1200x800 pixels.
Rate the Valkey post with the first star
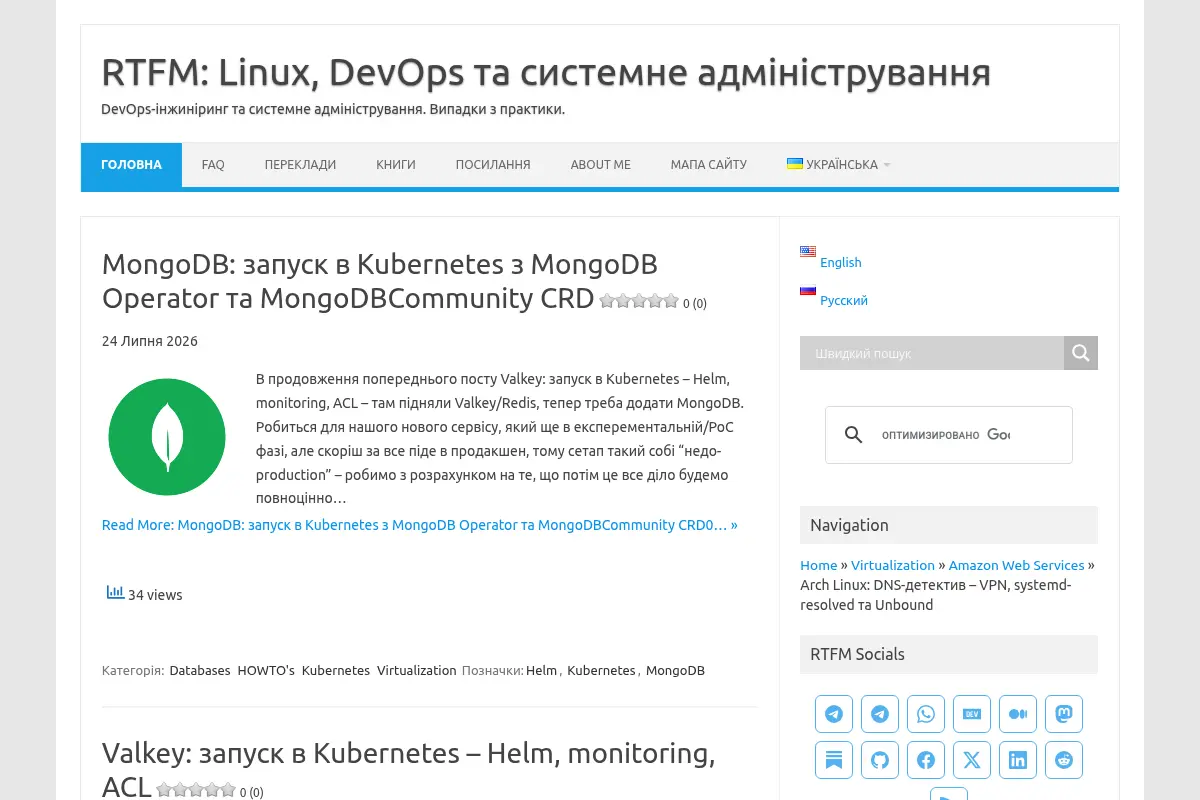(164, 789)
